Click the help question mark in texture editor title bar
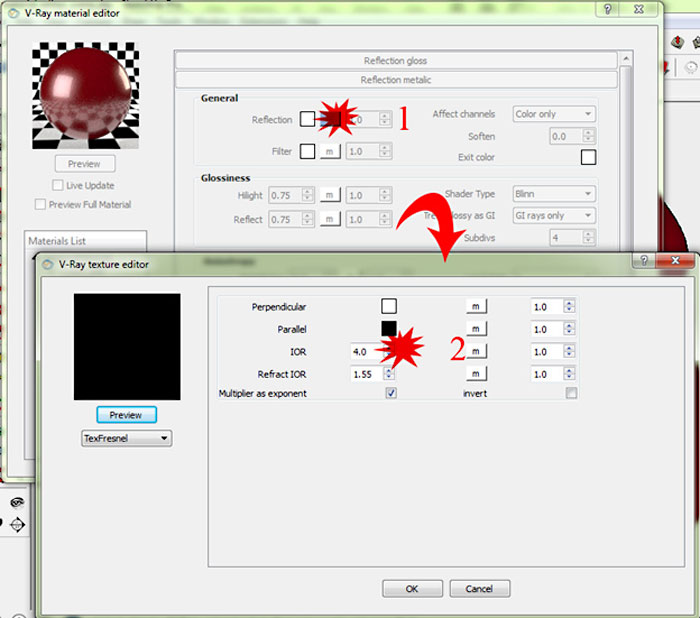700x618 pixels. pos(644,260)
